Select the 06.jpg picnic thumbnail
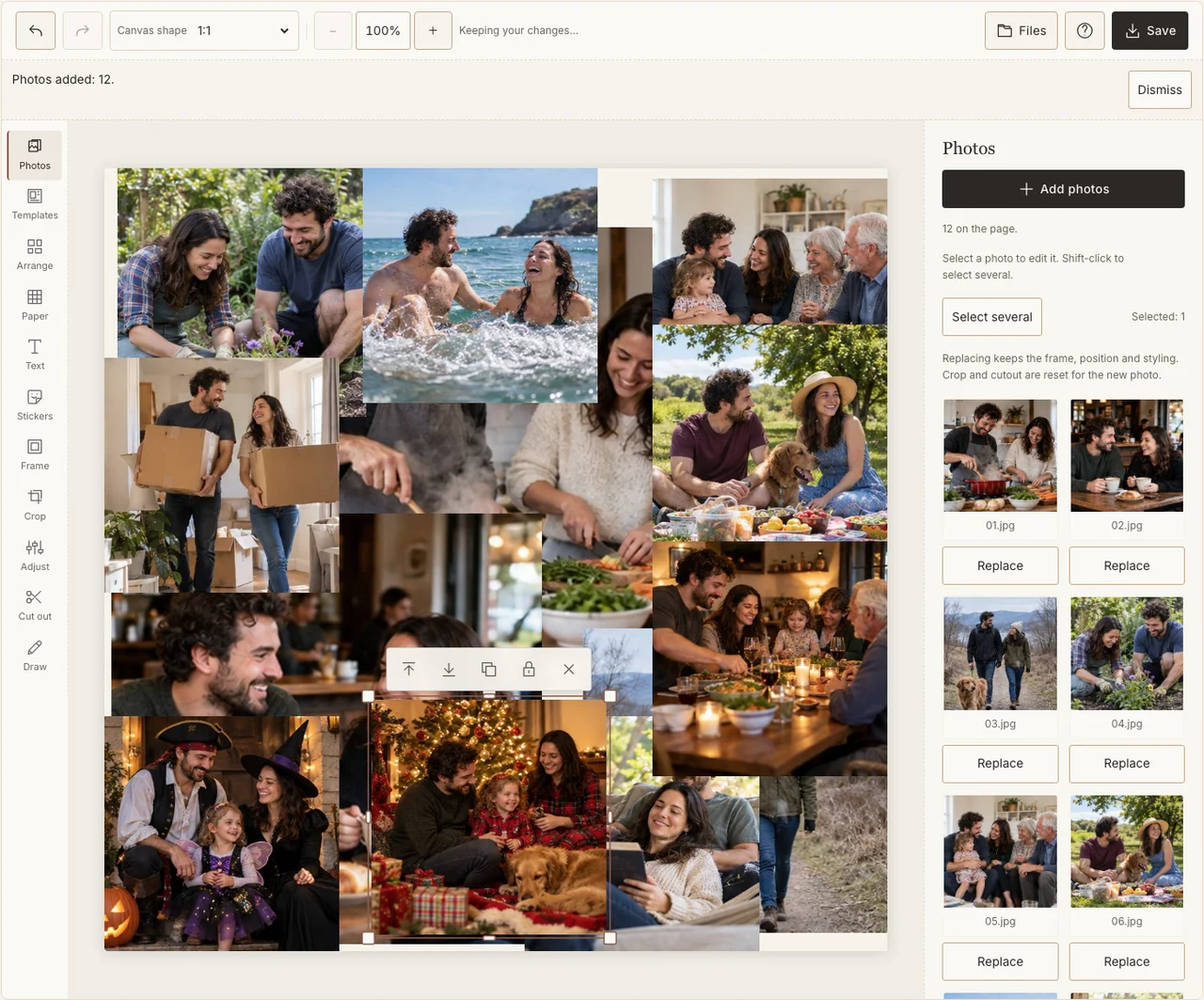 tap(1127, 851)
